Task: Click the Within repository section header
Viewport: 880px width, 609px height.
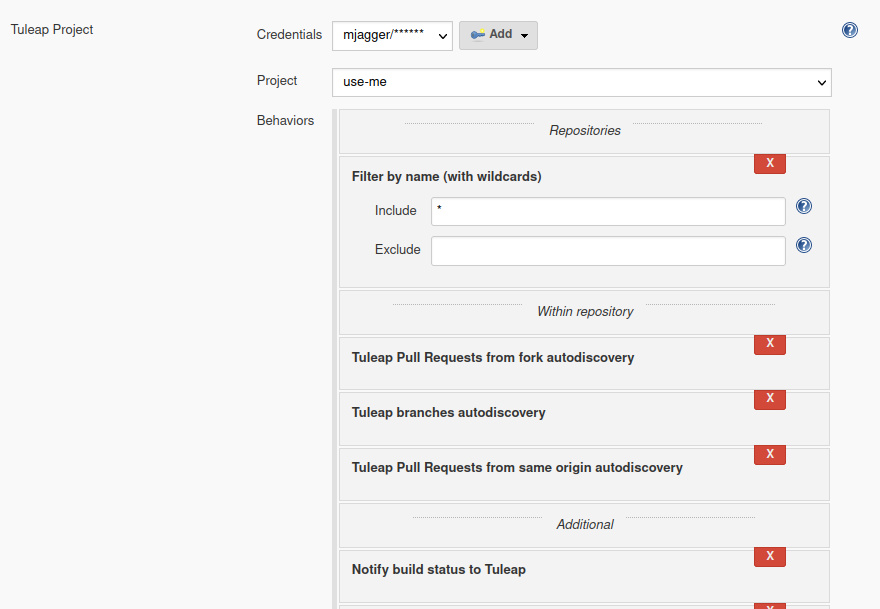Action: coord(584,311)
